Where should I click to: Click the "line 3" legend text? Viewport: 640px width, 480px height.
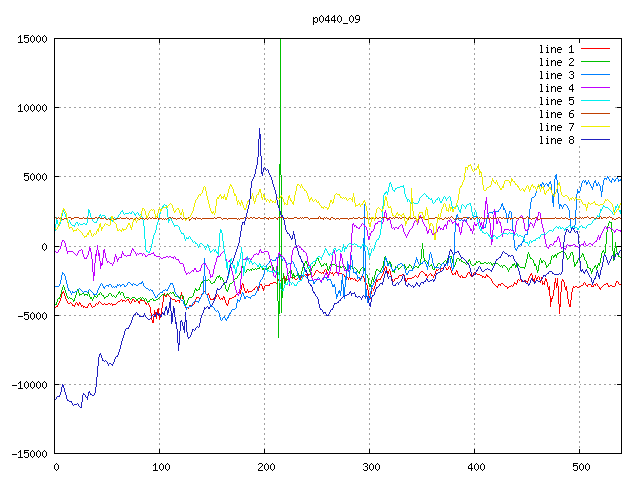coord(557,75)
